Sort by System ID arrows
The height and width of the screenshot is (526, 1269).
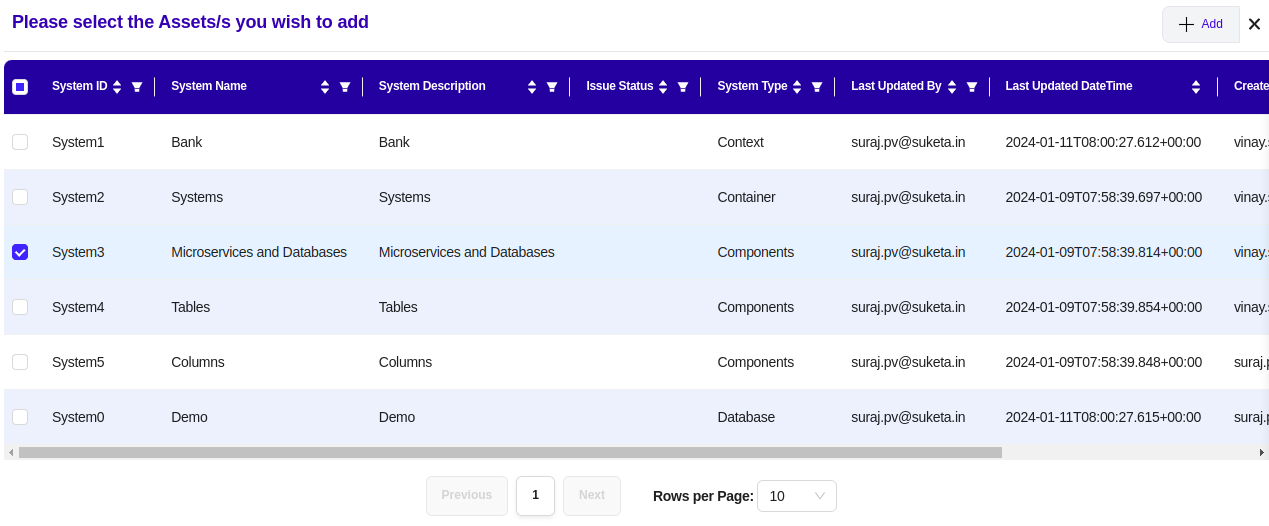[x=117, y=87]
